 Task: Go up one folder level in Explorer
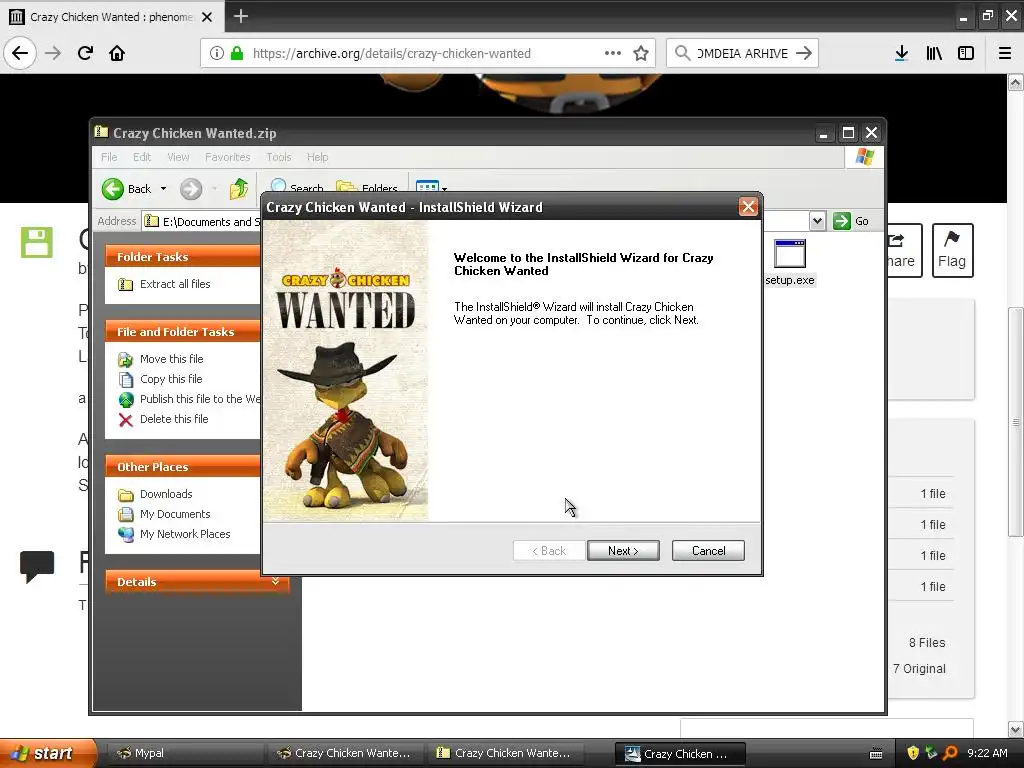click(239, 189)
